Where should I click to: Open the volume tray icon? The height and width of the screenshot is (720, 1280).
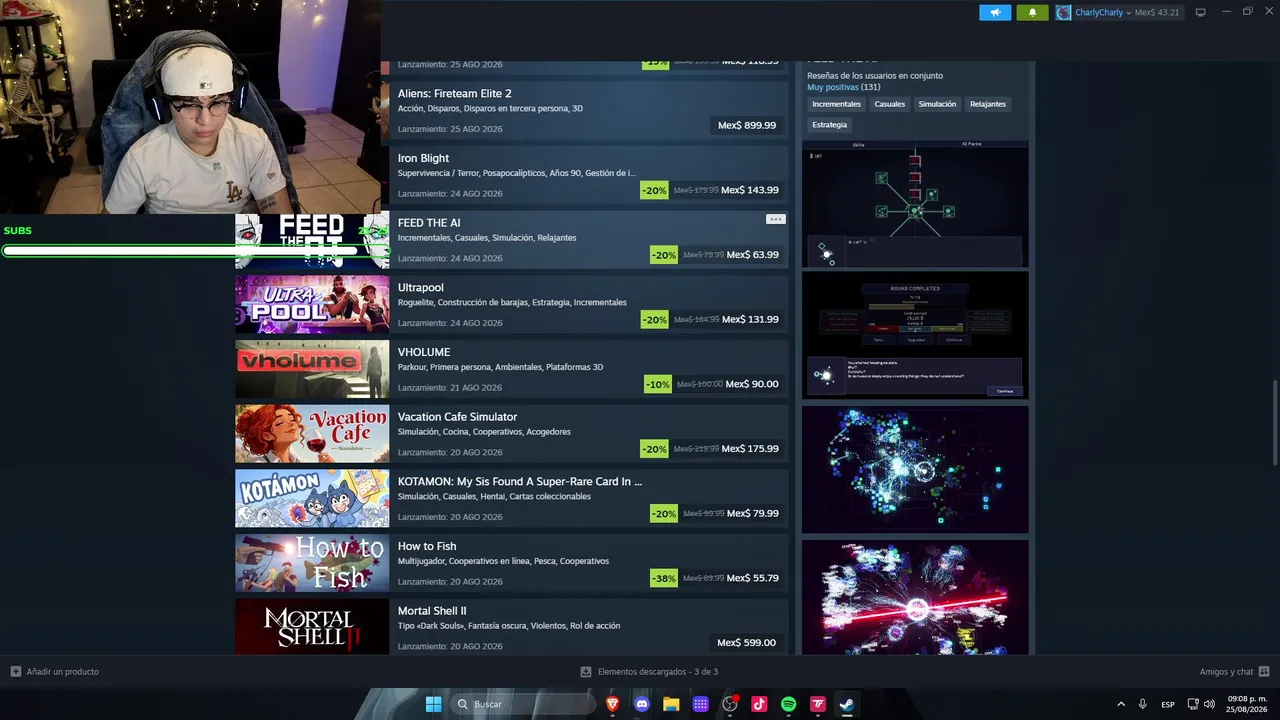tap(1209, 704)
